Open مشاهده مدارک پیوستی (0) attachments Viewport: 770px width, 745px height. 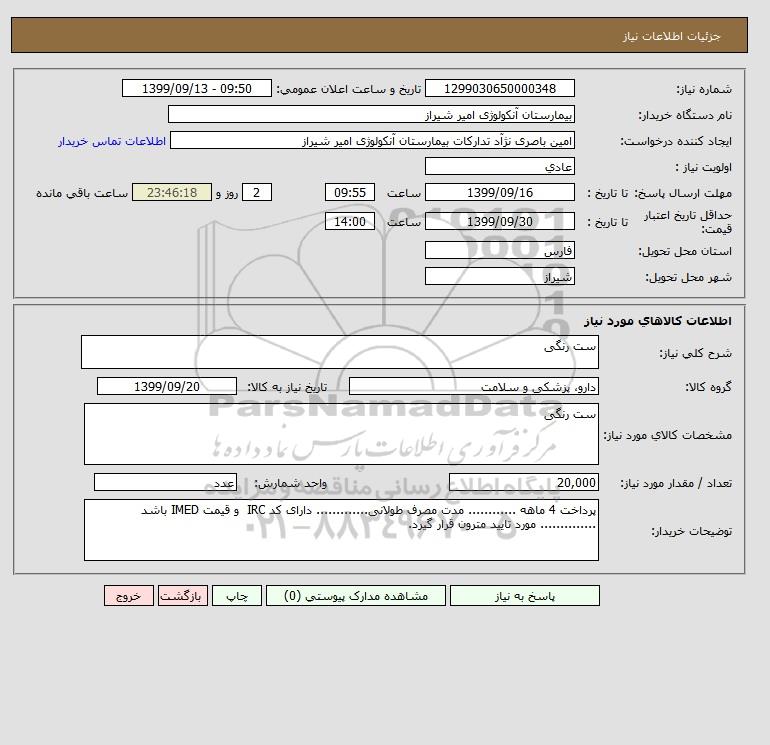(356, 595)
